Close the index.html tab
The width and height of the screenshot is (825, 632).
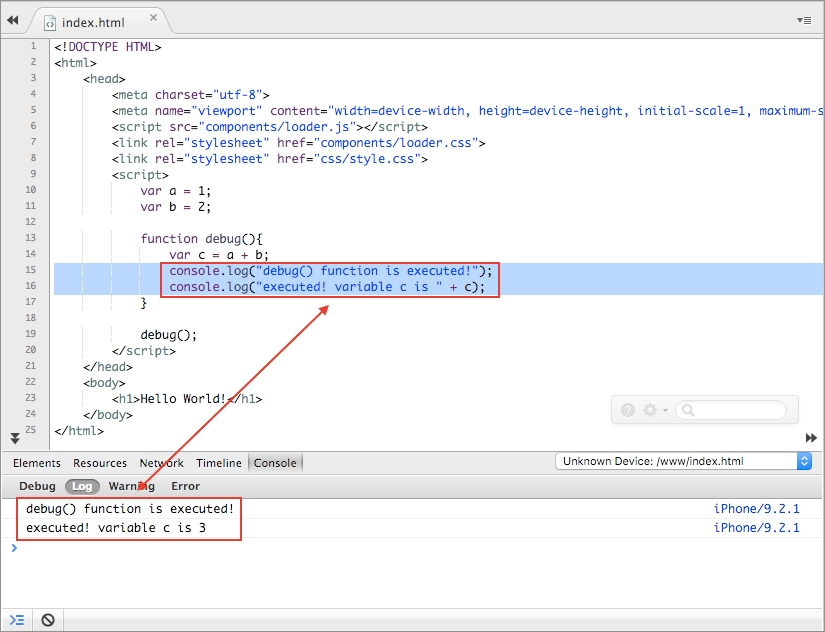pyautogui.click(x=153, y=17)
